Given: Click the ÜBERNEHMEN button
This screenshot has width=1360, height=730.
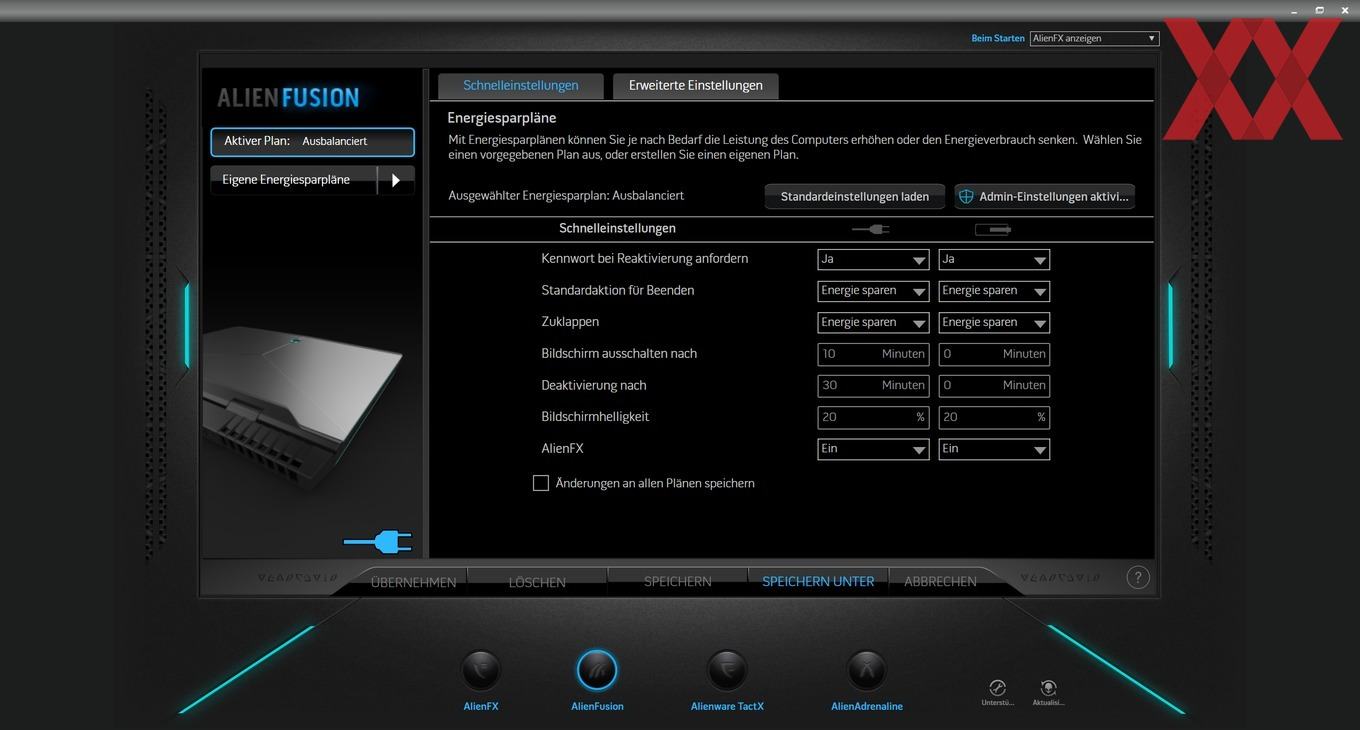Looking at the screenshot, I should coord(413,582).
